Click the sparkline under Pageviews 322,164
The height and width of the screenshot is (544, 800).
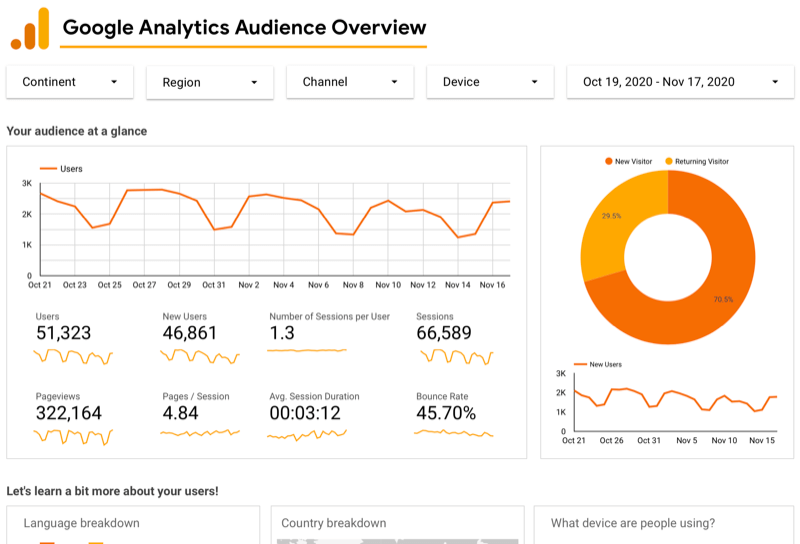(x=73, y=437)
